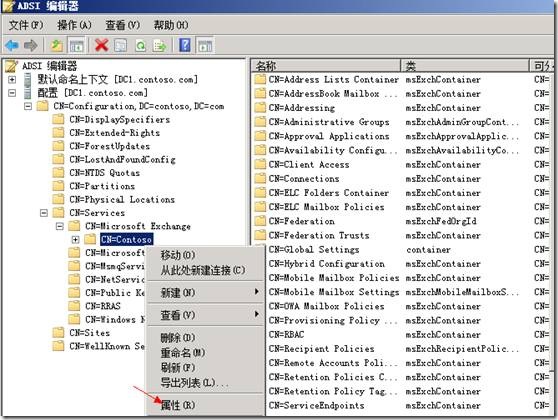This screenshot has height=420, width=558.
Task: Open the 新建(N) submenu arrow
Action: [257, 292]
